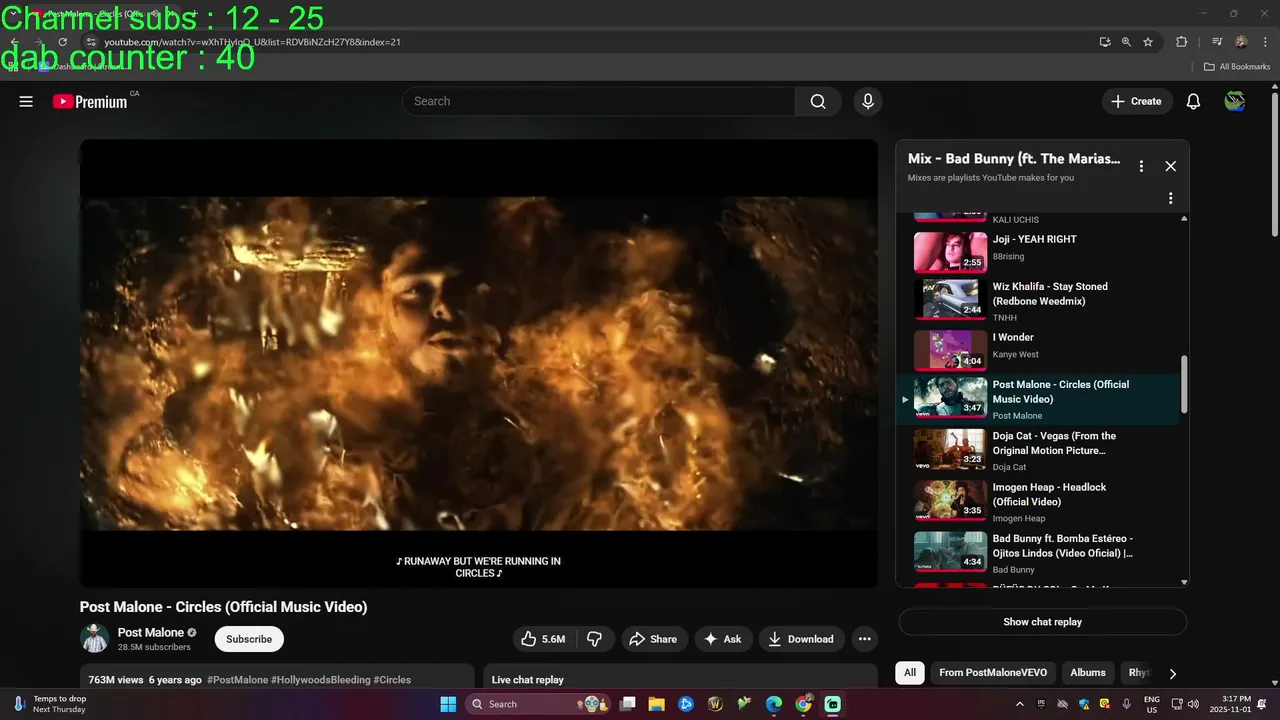Open more actions ellipsis under video
Viewport: 1280px width, 720px height.
coord(865,639)
